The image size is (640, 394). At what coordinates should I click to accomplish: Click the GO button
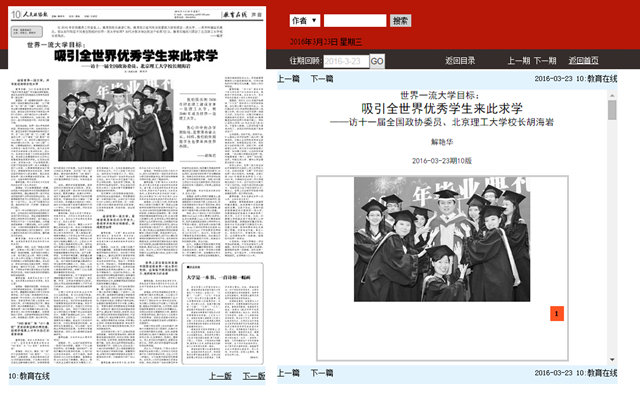pyautogui.click(x=377, y=61)
